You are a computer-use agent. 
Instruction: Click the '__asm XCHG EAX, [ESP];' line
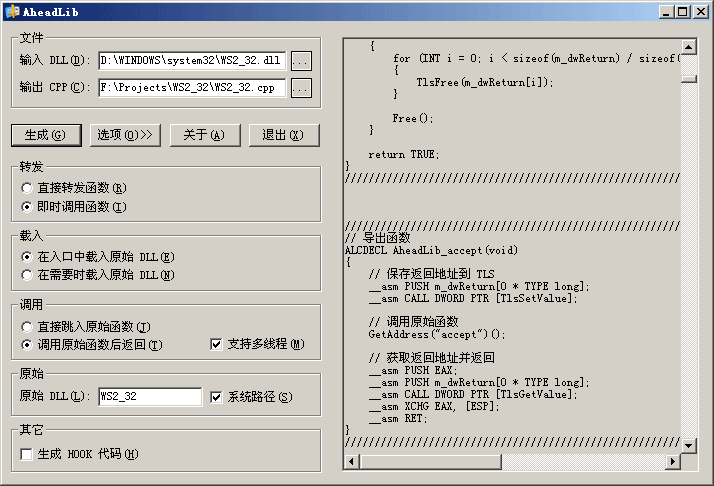click(434, 406)
